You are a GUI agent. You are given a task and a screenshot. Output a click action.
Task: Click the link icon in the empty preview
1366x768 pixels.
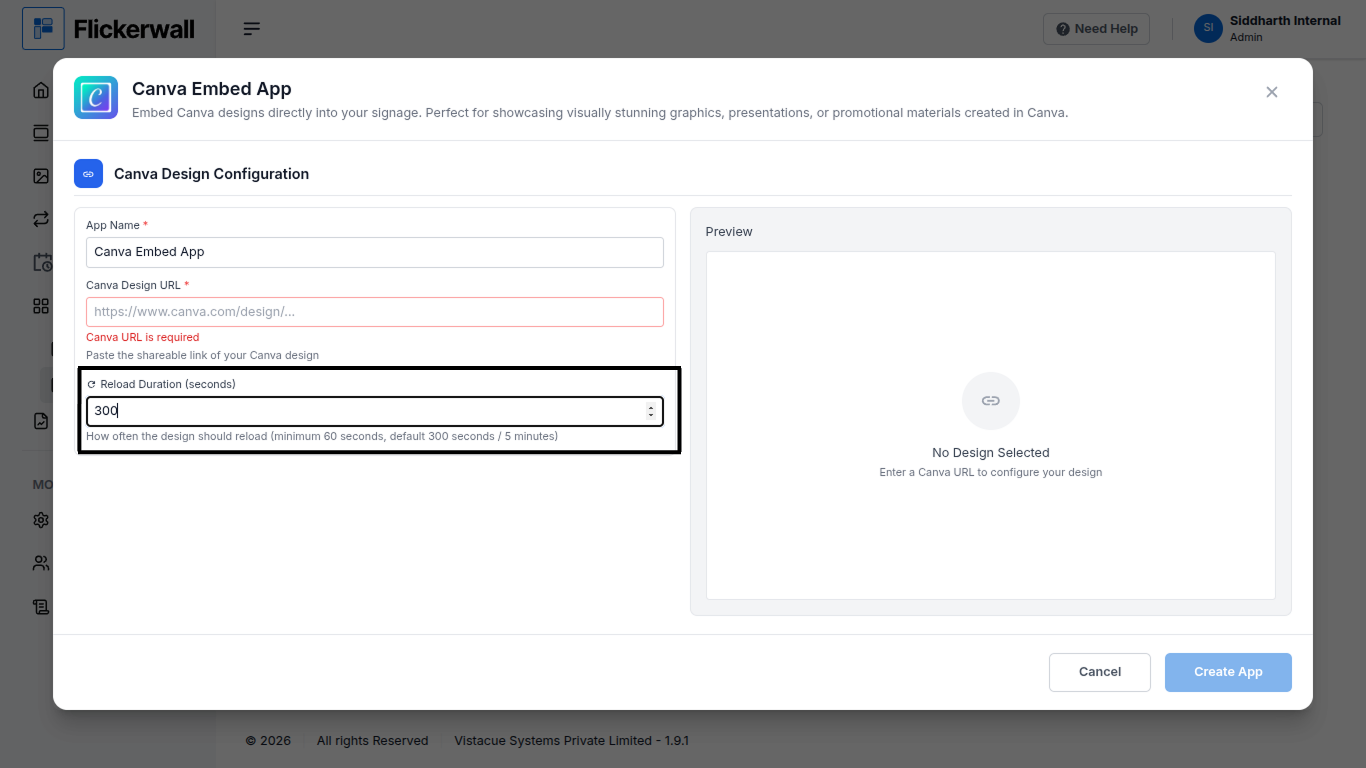click(x=991, y=401)
